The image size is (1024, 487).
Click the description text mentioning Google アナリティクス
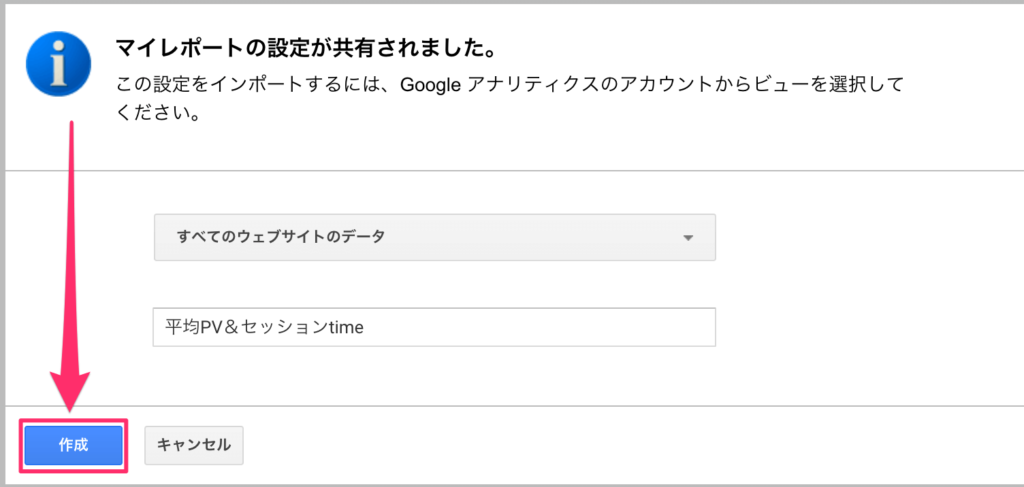click(509, 98)
